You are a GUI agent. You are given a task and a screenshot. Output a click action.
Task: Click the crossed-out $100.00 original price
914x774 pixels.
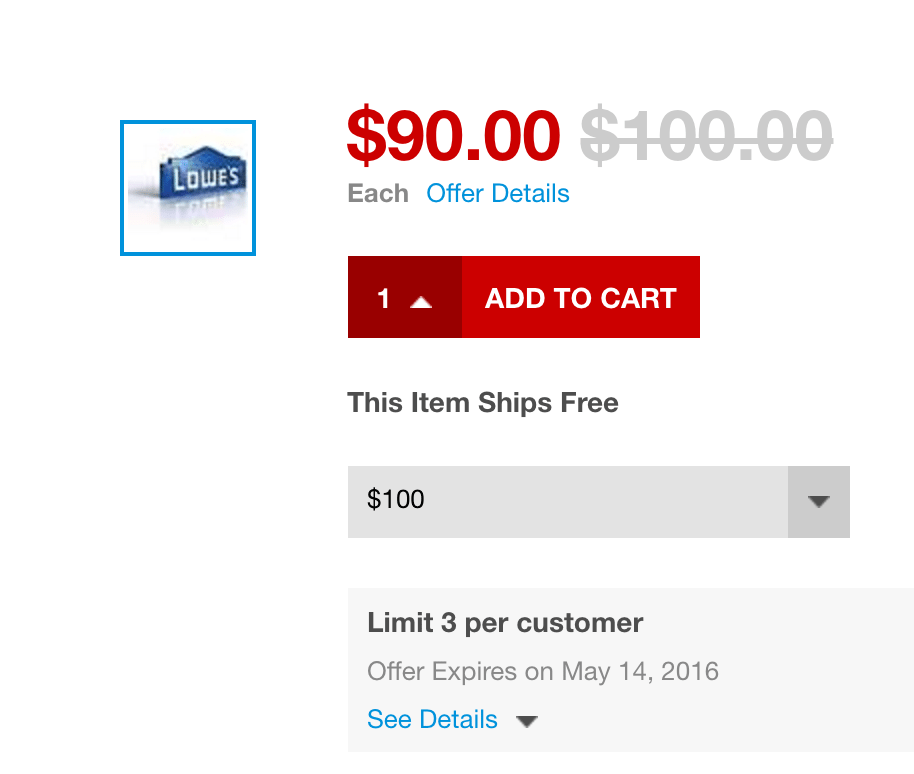click(706, 136)
